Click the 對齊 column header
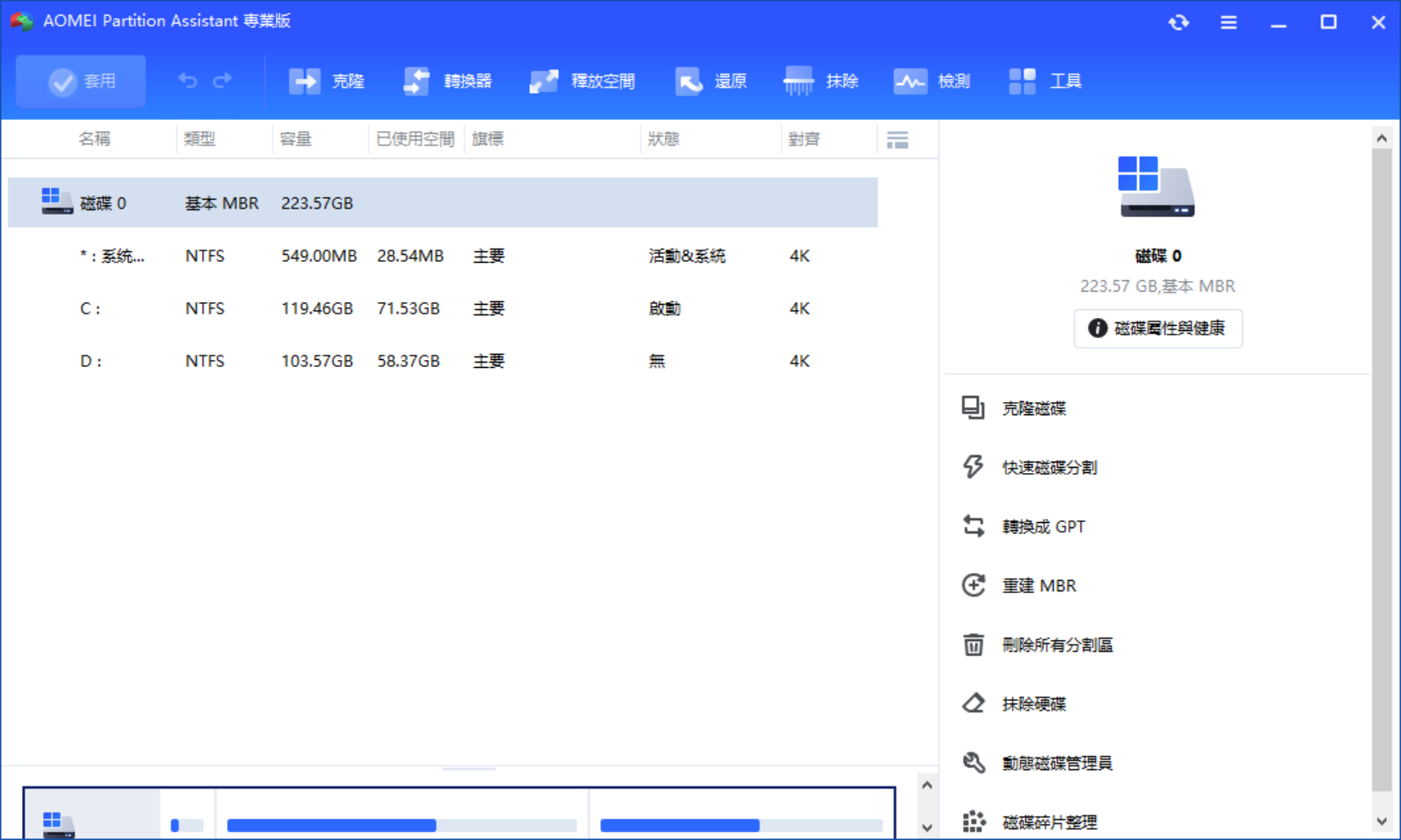 tap(804, 139)
